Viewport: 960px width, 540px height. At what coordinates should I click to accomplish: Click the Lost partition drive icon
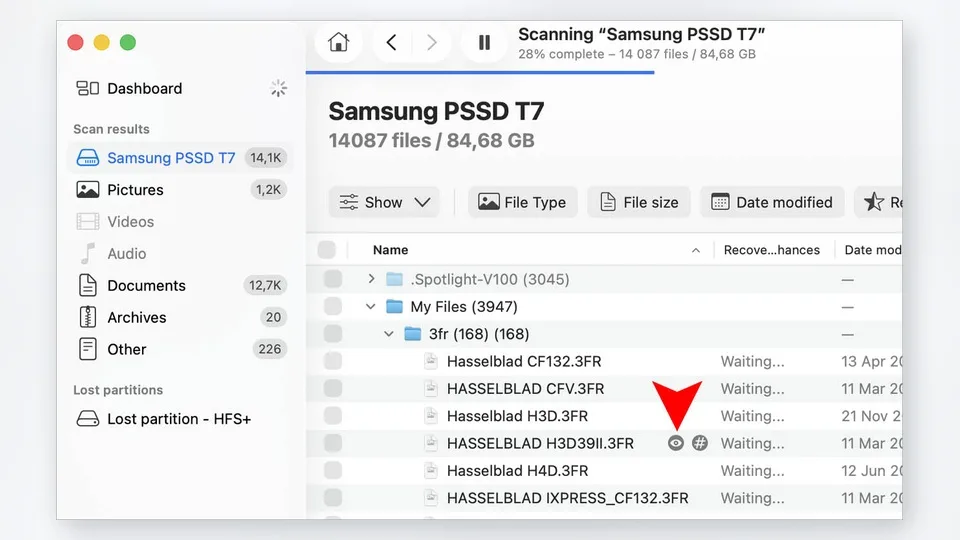(x=88, y=419)
